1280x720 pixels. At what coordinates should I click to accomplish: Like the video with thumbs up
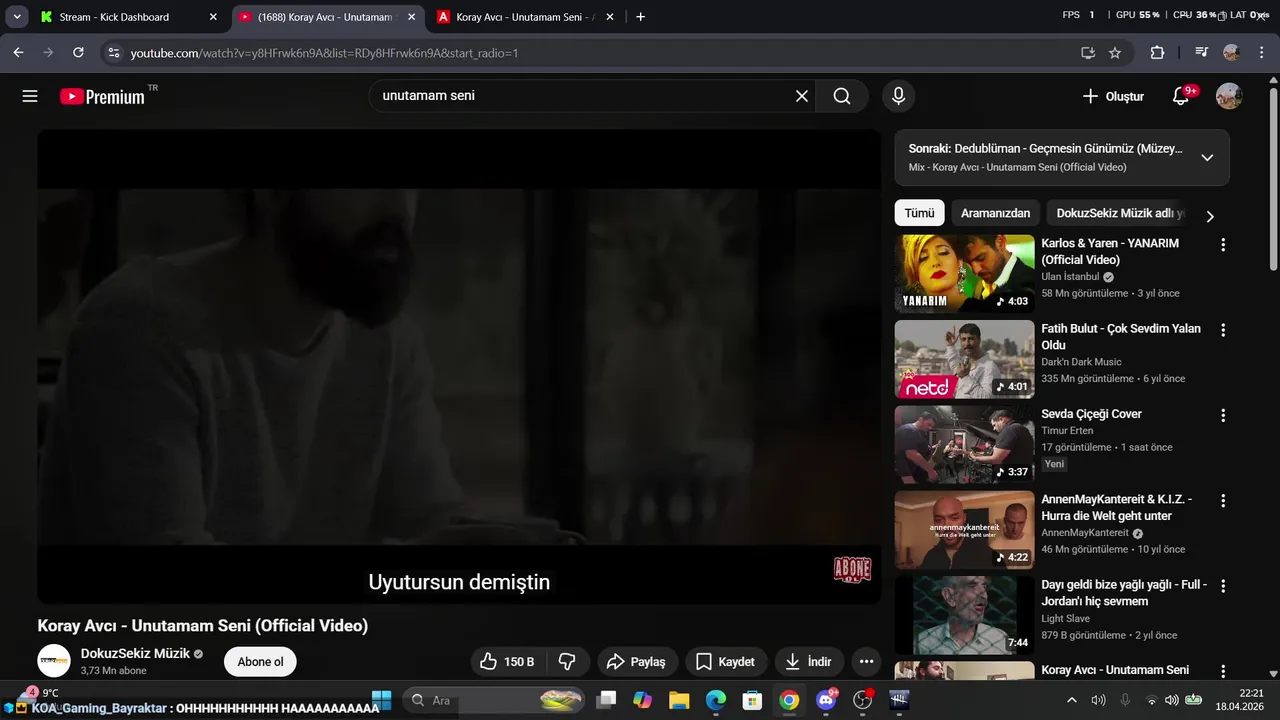coord(508,662)
